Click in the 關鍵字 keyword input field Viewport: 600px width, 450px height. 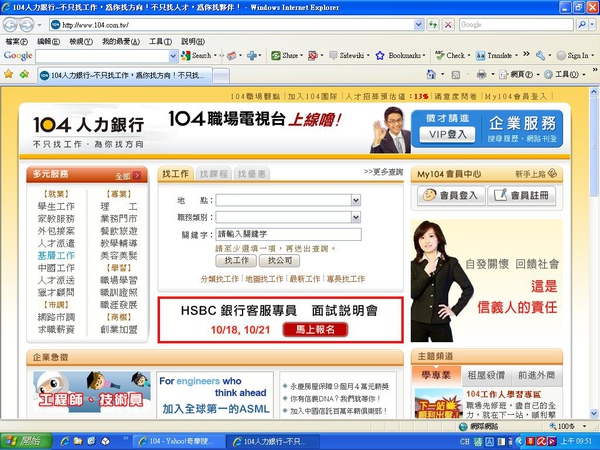coord(288,234)
